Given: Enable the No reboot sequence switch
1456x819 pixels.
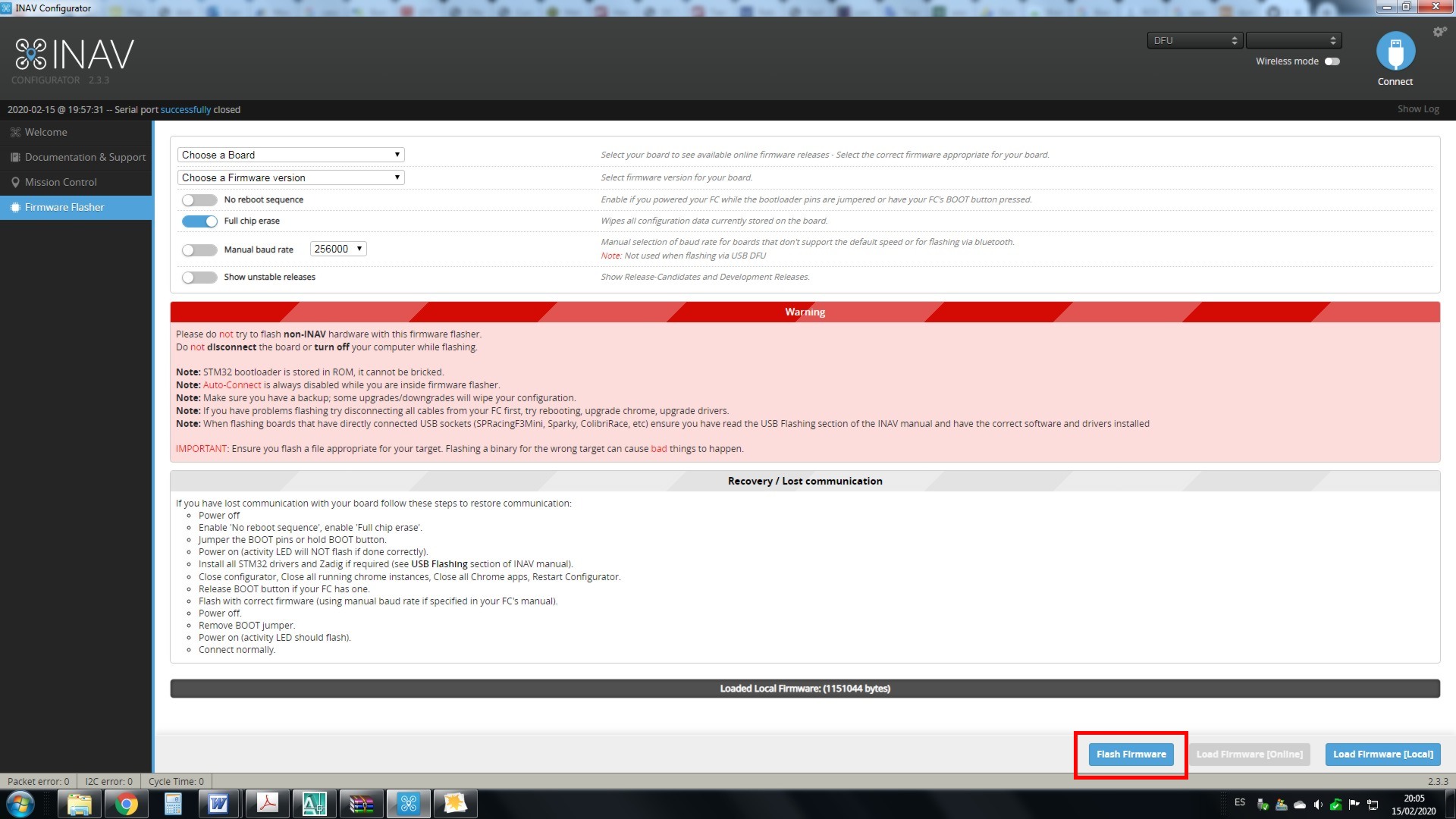Looking at the screenshot, I should (x=199, y=200).
